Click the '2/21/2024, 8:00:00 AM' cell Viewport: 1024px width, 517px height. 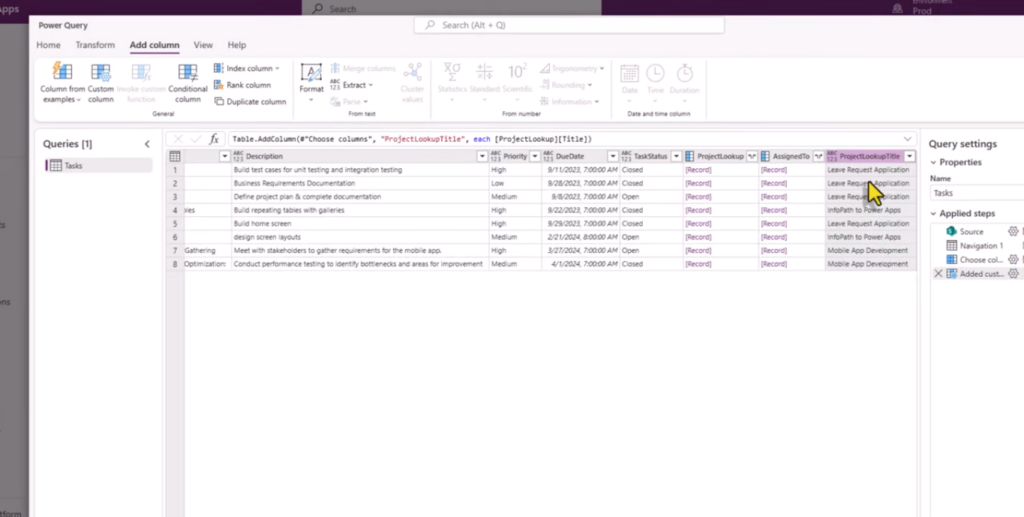(x=582, y=237)
